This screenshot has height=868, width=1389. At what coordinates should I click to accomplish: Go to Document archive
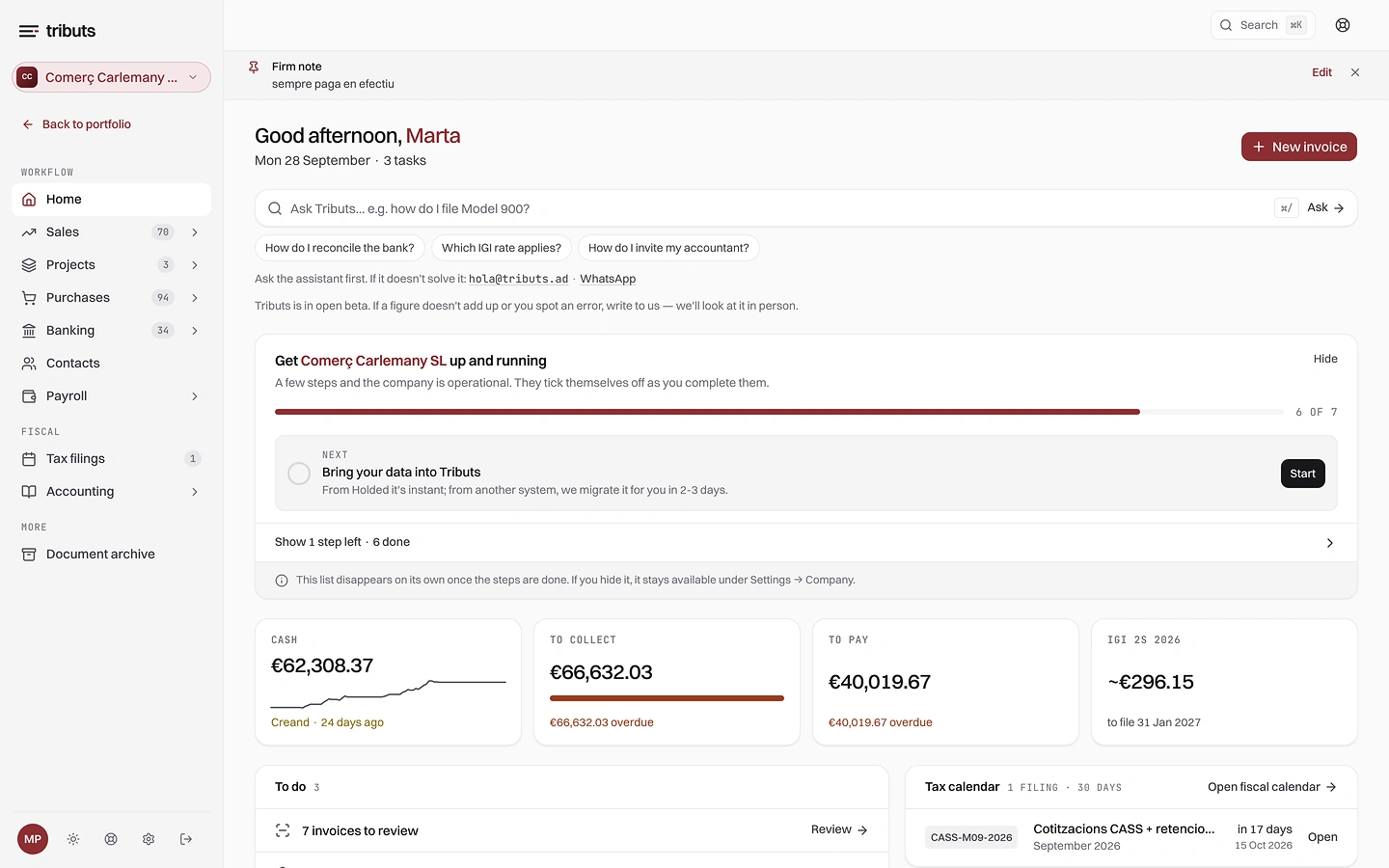pyautogui.click(x=111, y=555)
